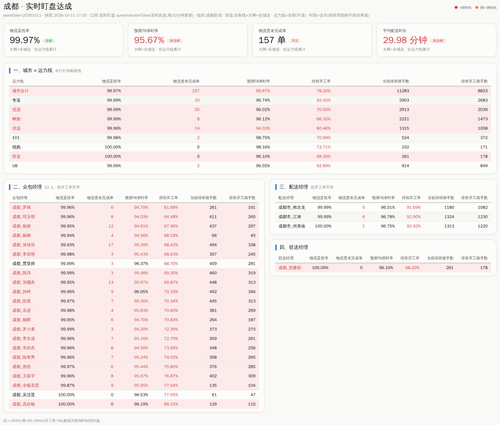Click the 1324 cell in 配送经理 table
This screenshot has height=425, width=500.
[449, 217]
